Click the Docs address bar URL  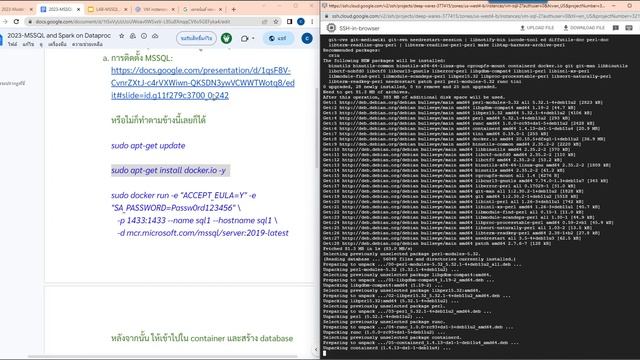[133, 21]
